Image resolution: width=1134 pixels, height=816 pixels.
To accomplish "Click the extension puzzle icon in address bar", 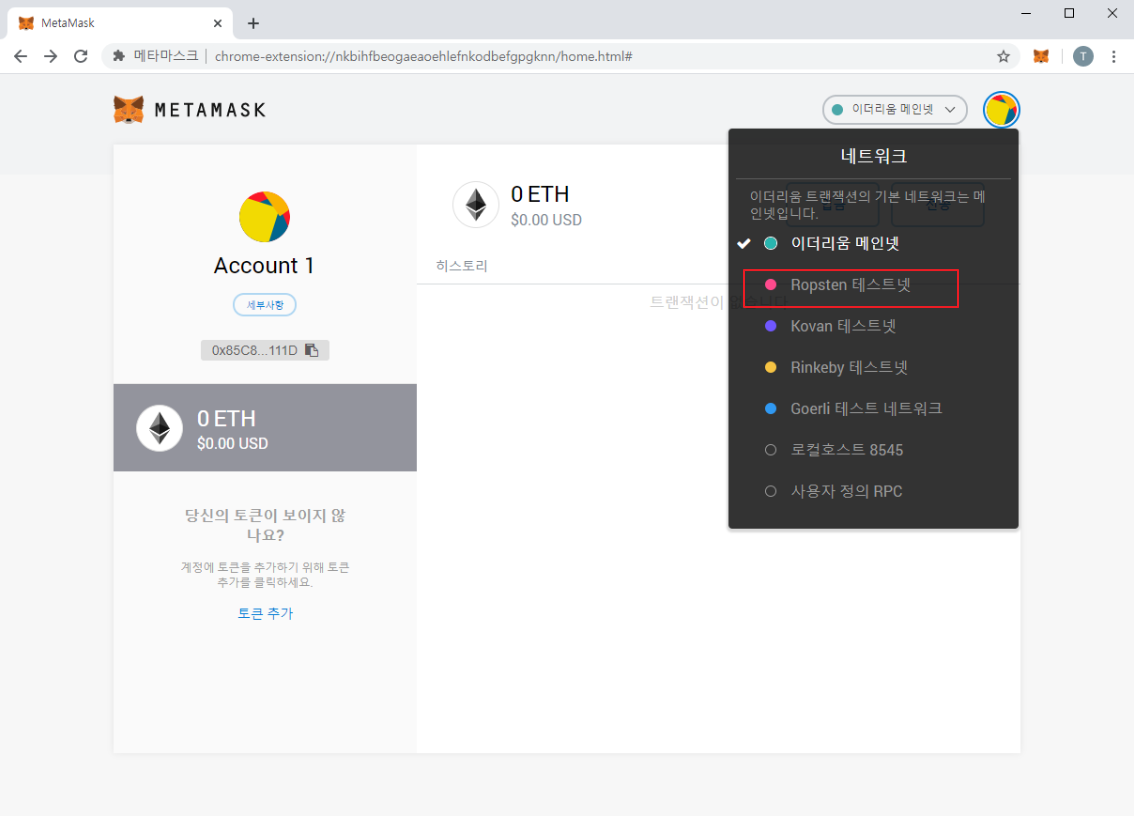I will pyautogui.click(x=119, y=56).
